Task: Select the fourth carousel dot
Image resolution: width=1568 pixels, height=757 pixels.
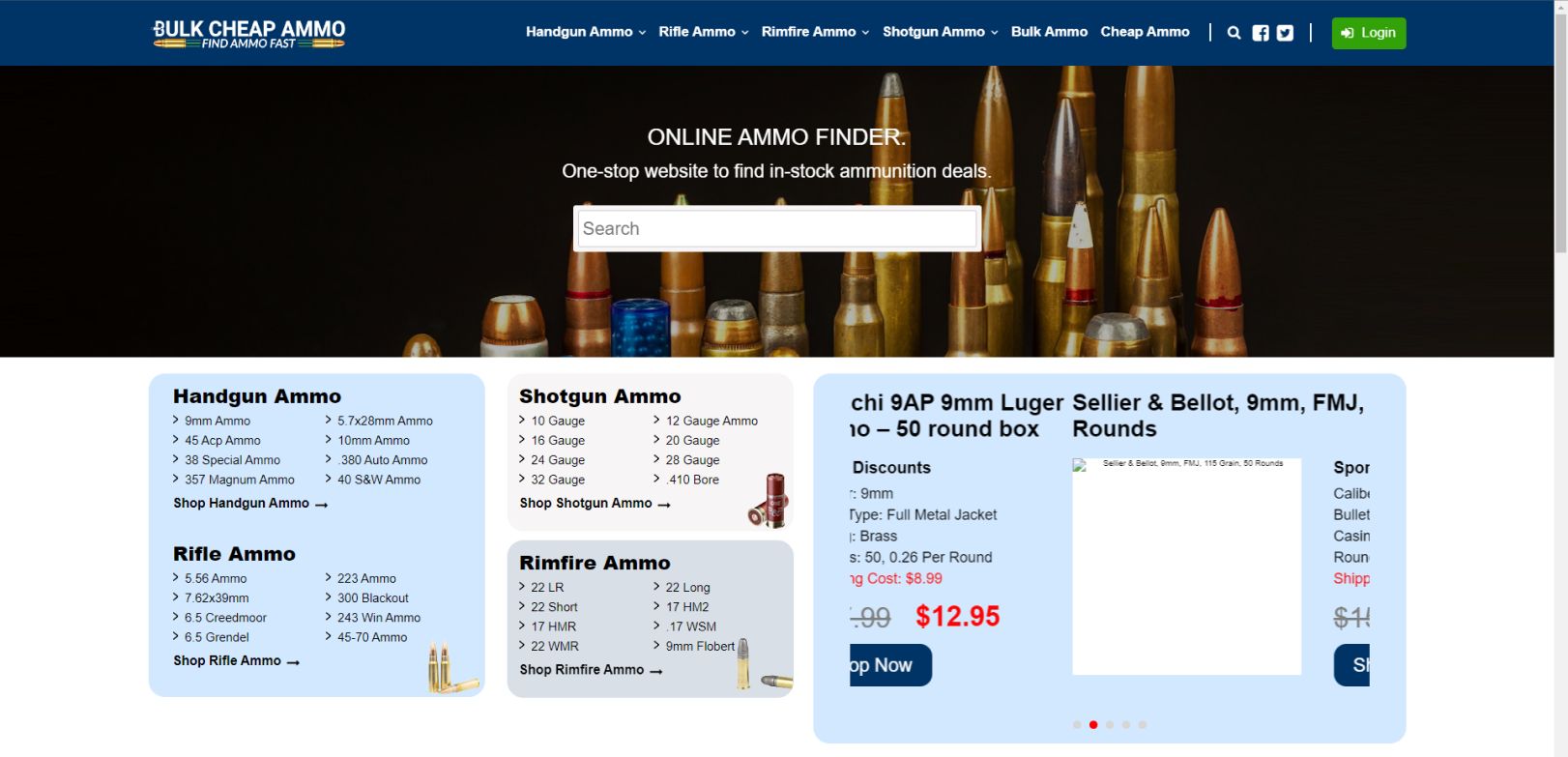Action: pos(1126,724)
